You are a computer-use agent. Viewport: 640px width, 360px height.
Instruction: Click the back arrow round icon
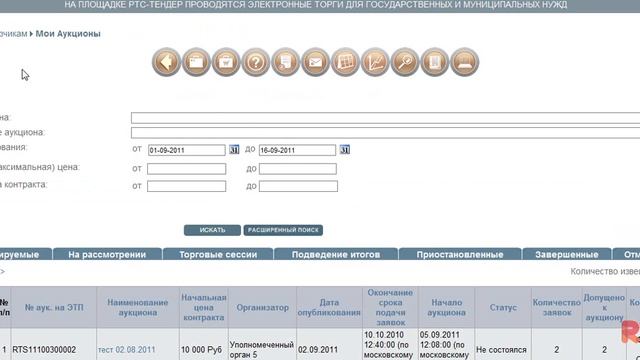click(x=166, y=62)
